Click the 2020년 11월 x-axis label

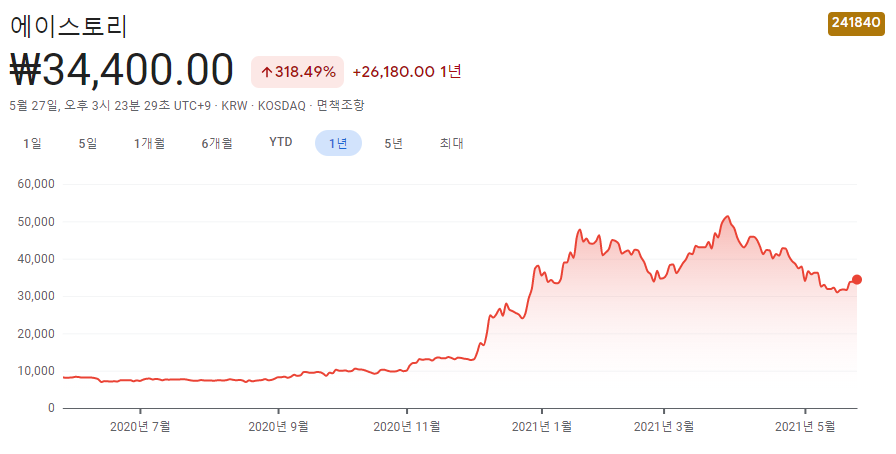click(x=407, y=427)
